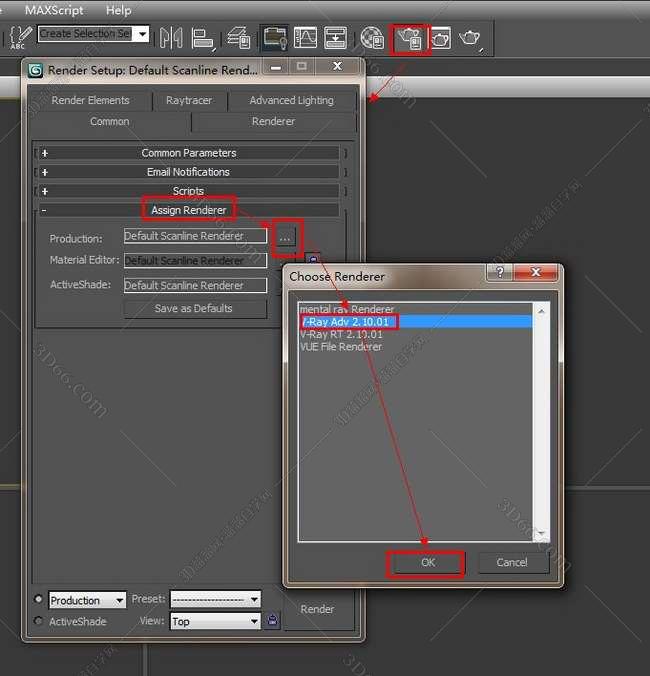The image size is (650, 676).
Task: Switch to the Renderer tab
Action: pos(274,122)
